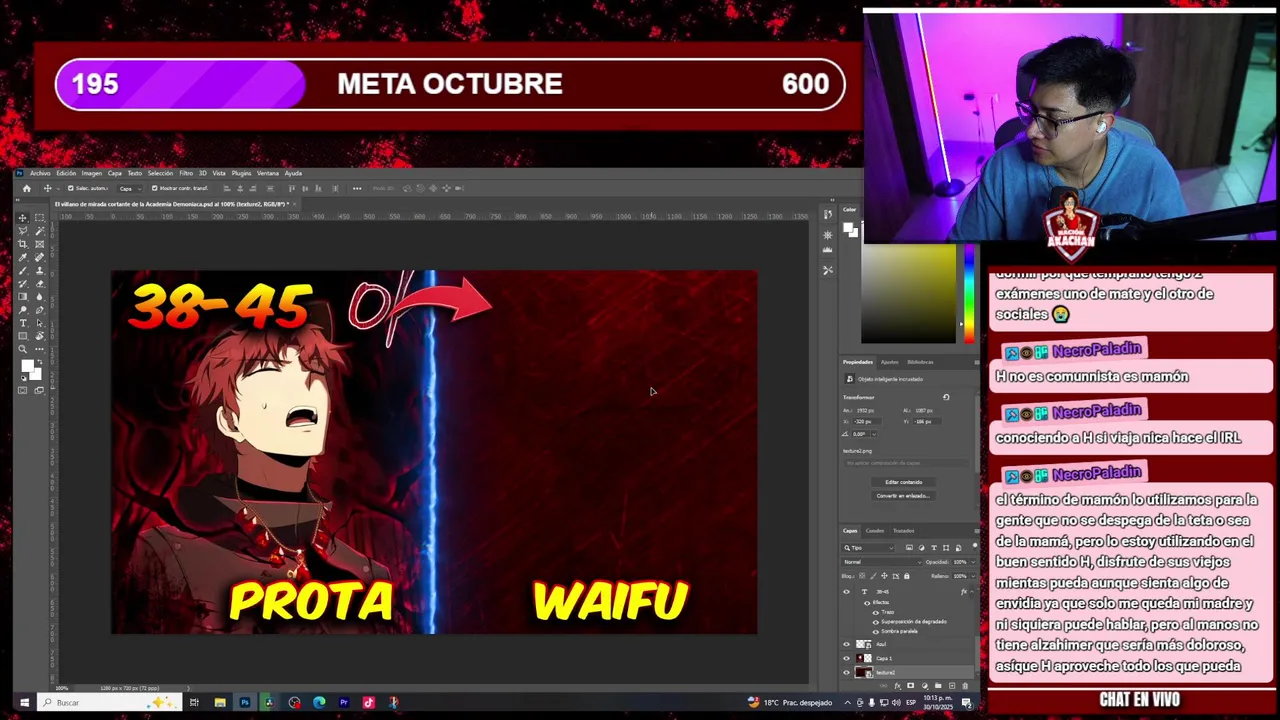The height and width of the screenshot is (720, 1280).
Task: Select the Brush tool
Action: [x=22, y=270]
